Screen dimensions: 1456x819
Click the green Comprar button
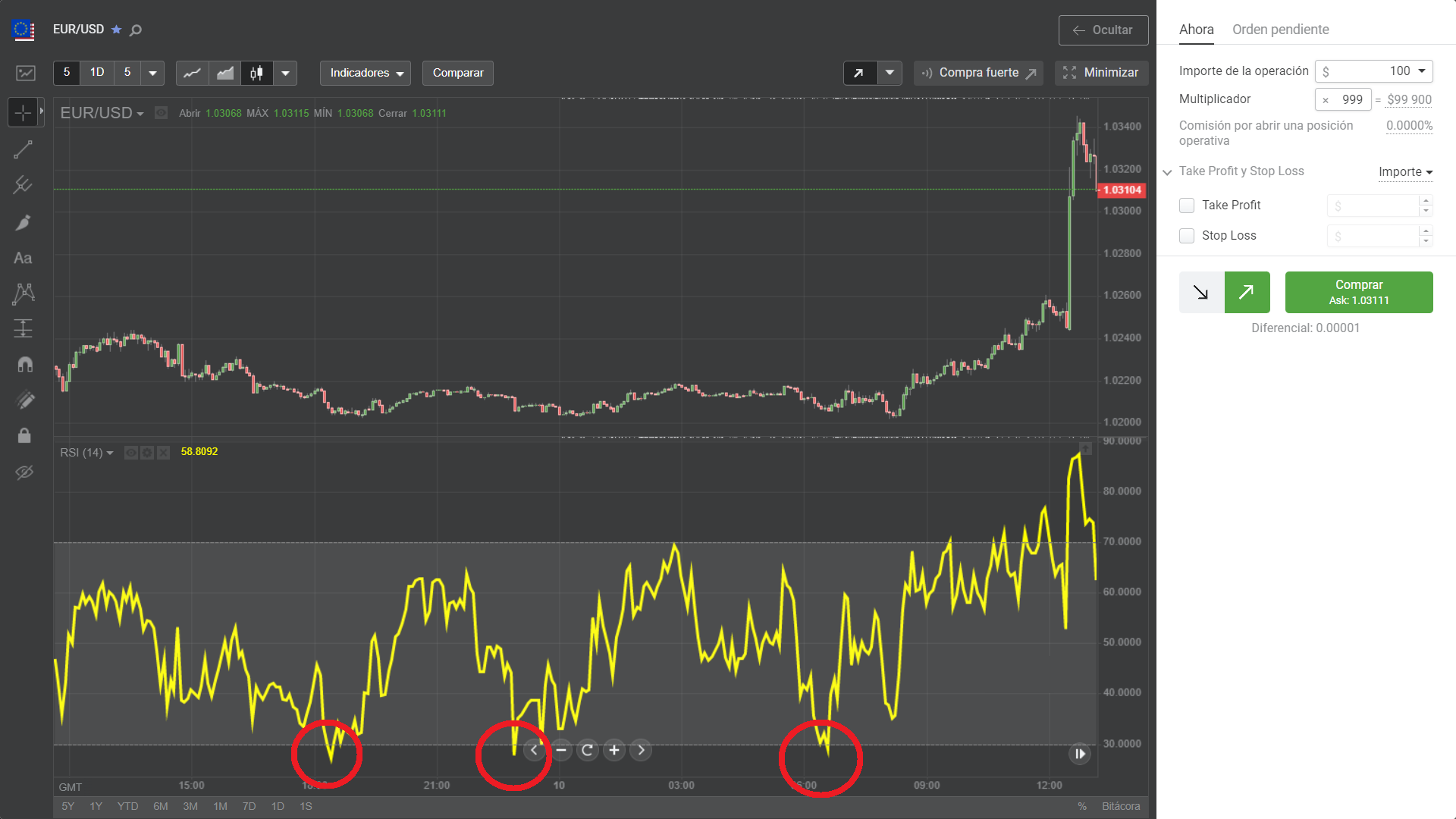tap(1358, 292)
